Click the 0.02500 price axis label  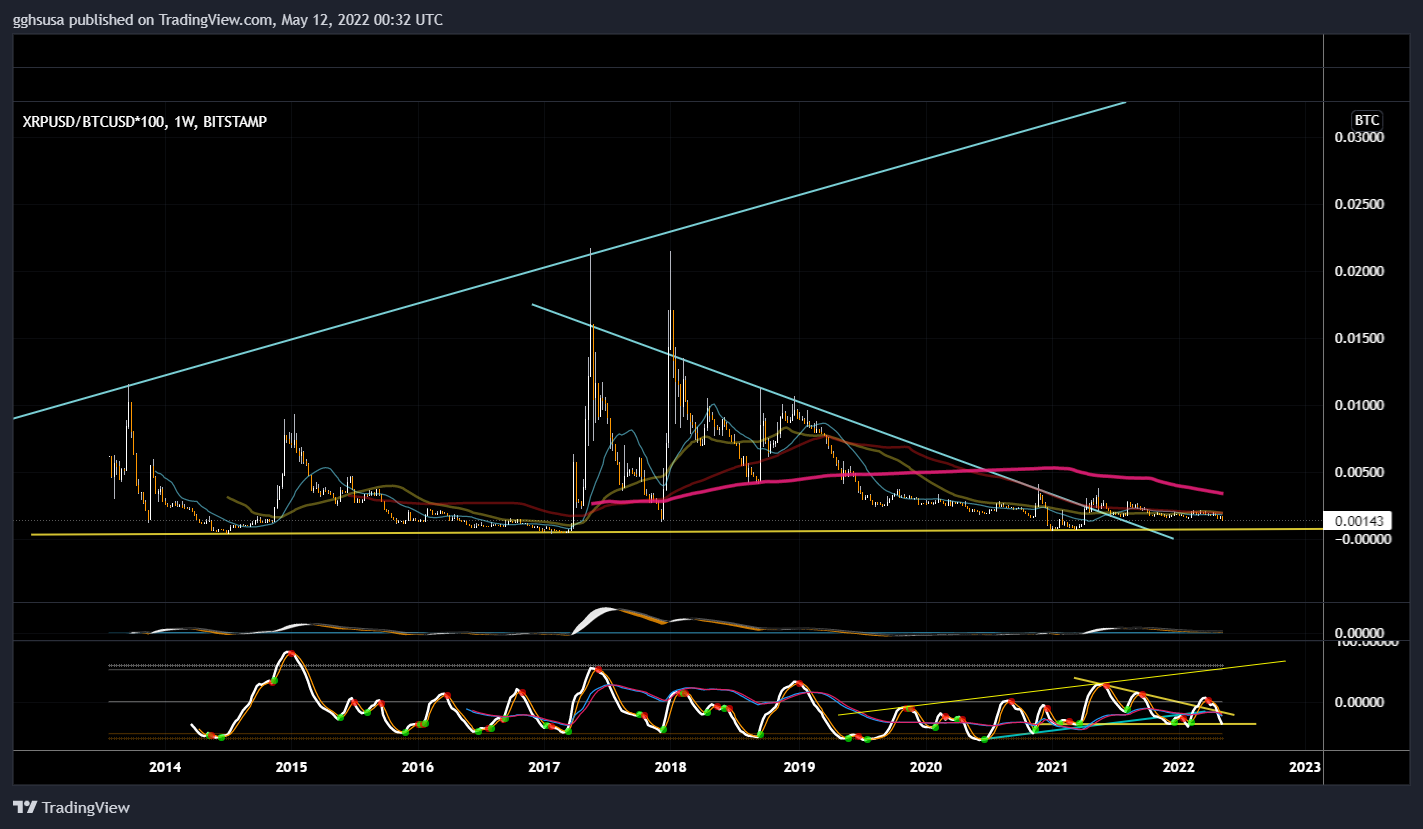pos(1360,204)
